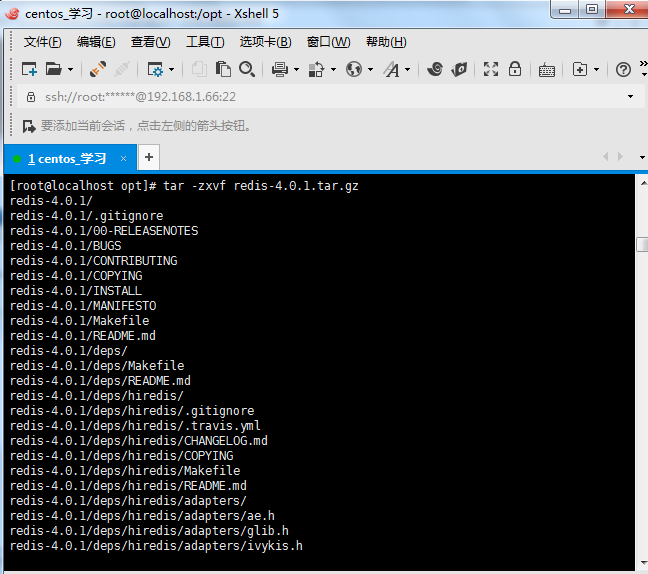Screen dimensions: 648x574
Task: Click the Copy icon
Action: pos(199,69)
